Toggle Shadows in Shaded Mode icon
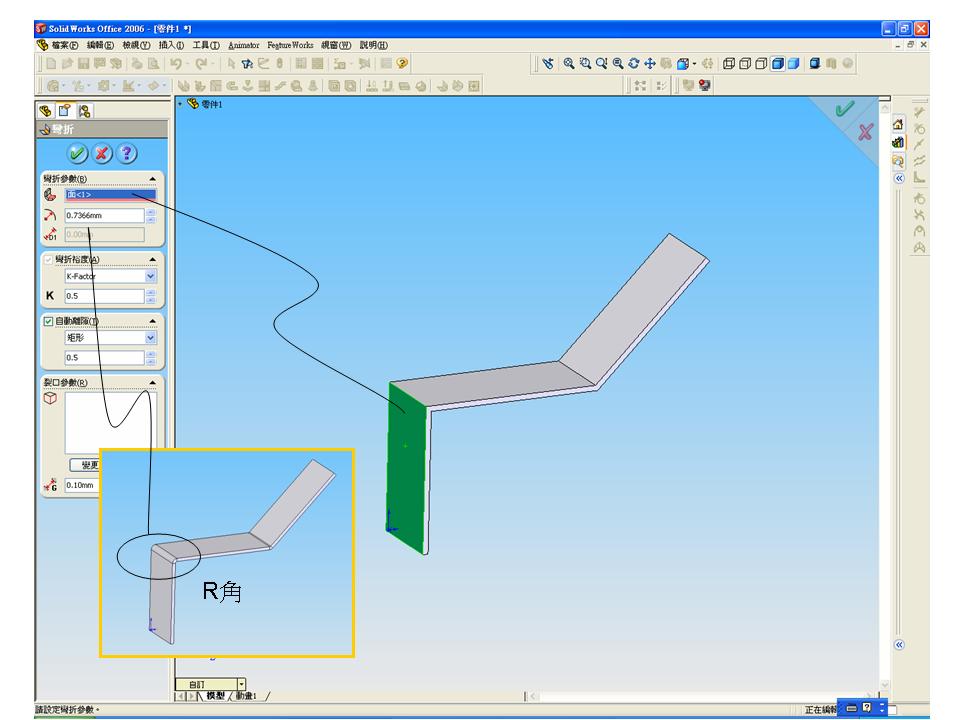Screen dimensions: 960x720 (815, 64)
